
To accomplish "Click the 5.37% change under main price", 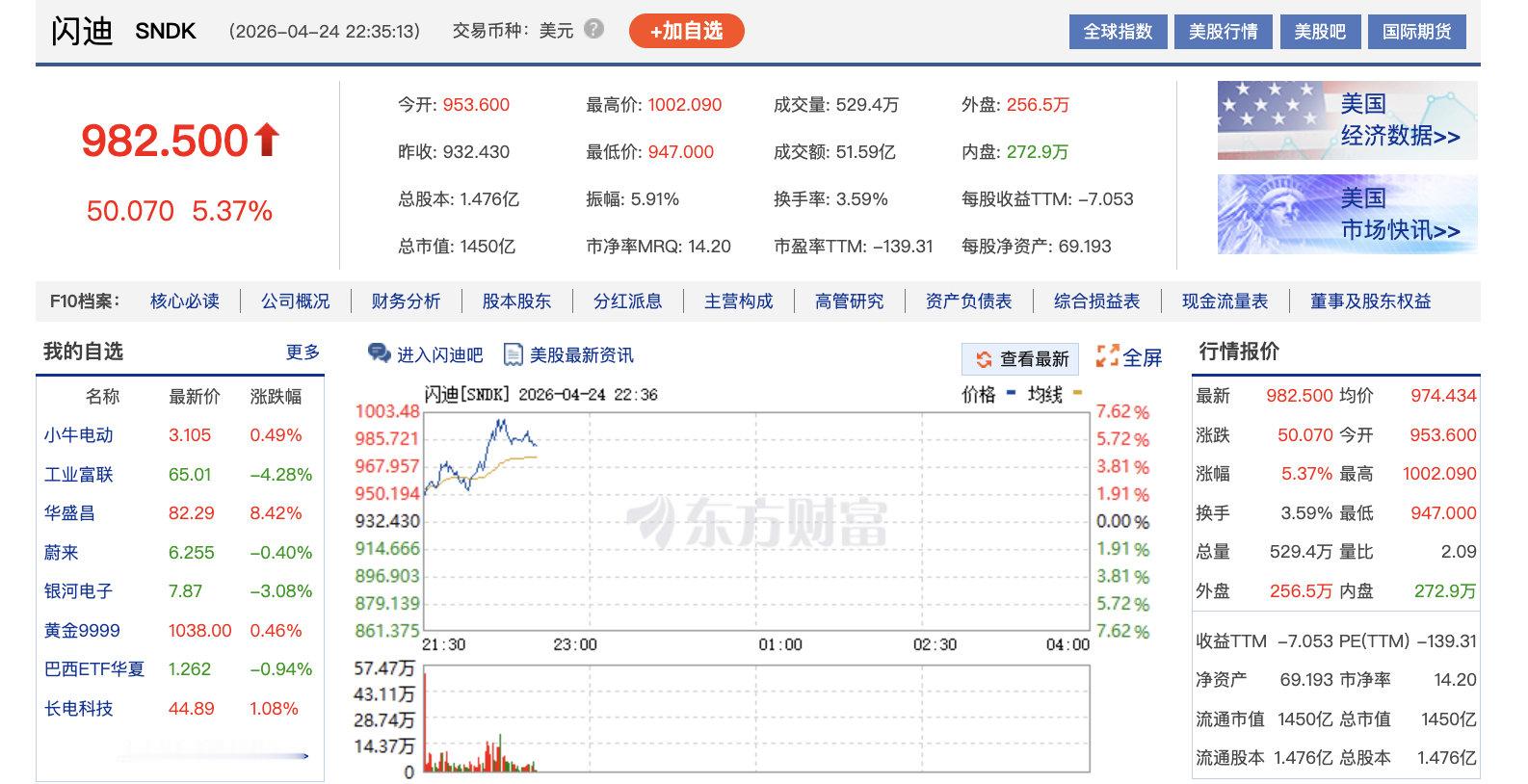I will (x=232, y=211).
